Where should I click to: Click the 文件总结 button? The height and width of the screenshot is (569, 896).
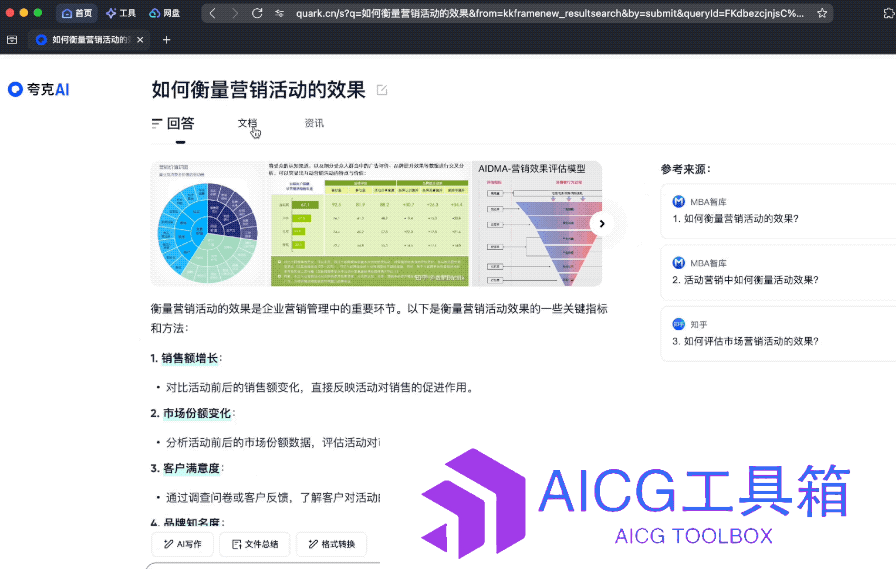pyautogui.click(x=255, y=544)
